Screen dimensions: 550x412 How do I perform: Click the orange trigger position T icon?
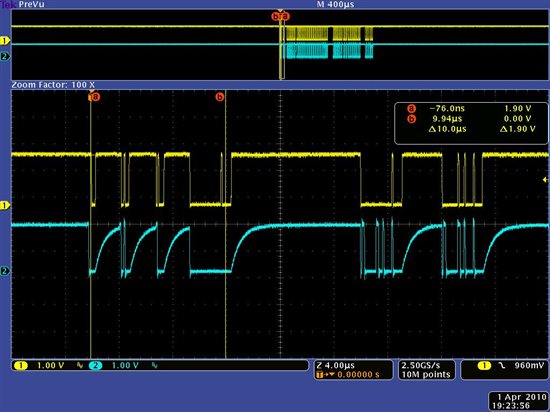coord(319,375)
